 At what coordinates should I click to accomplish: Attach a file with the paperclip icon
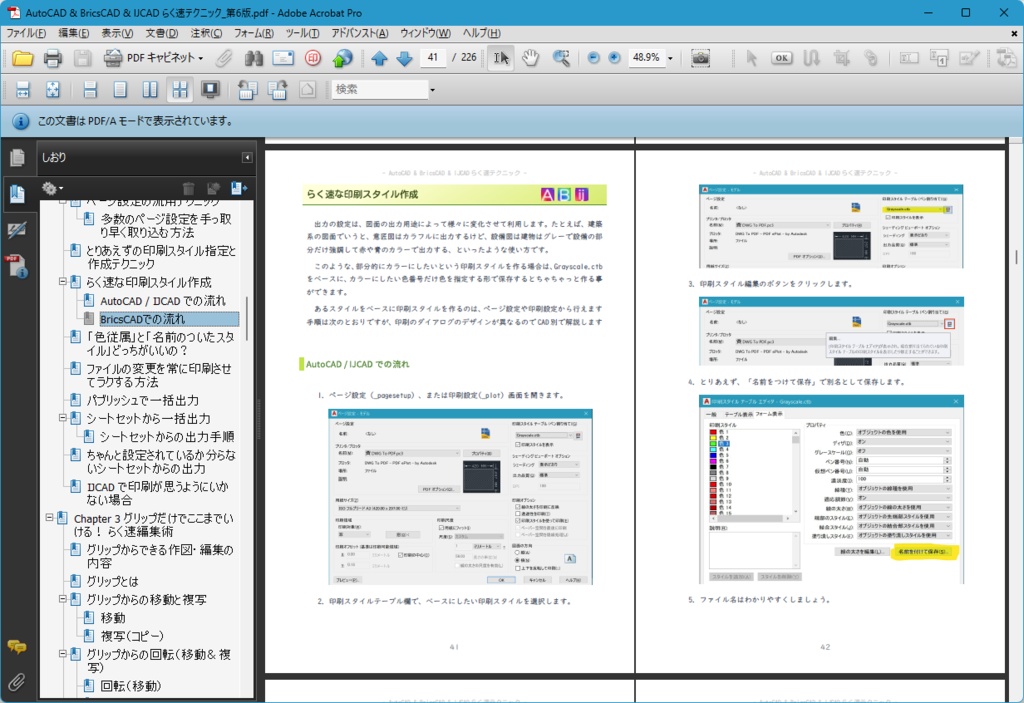(x=222, y=59)
